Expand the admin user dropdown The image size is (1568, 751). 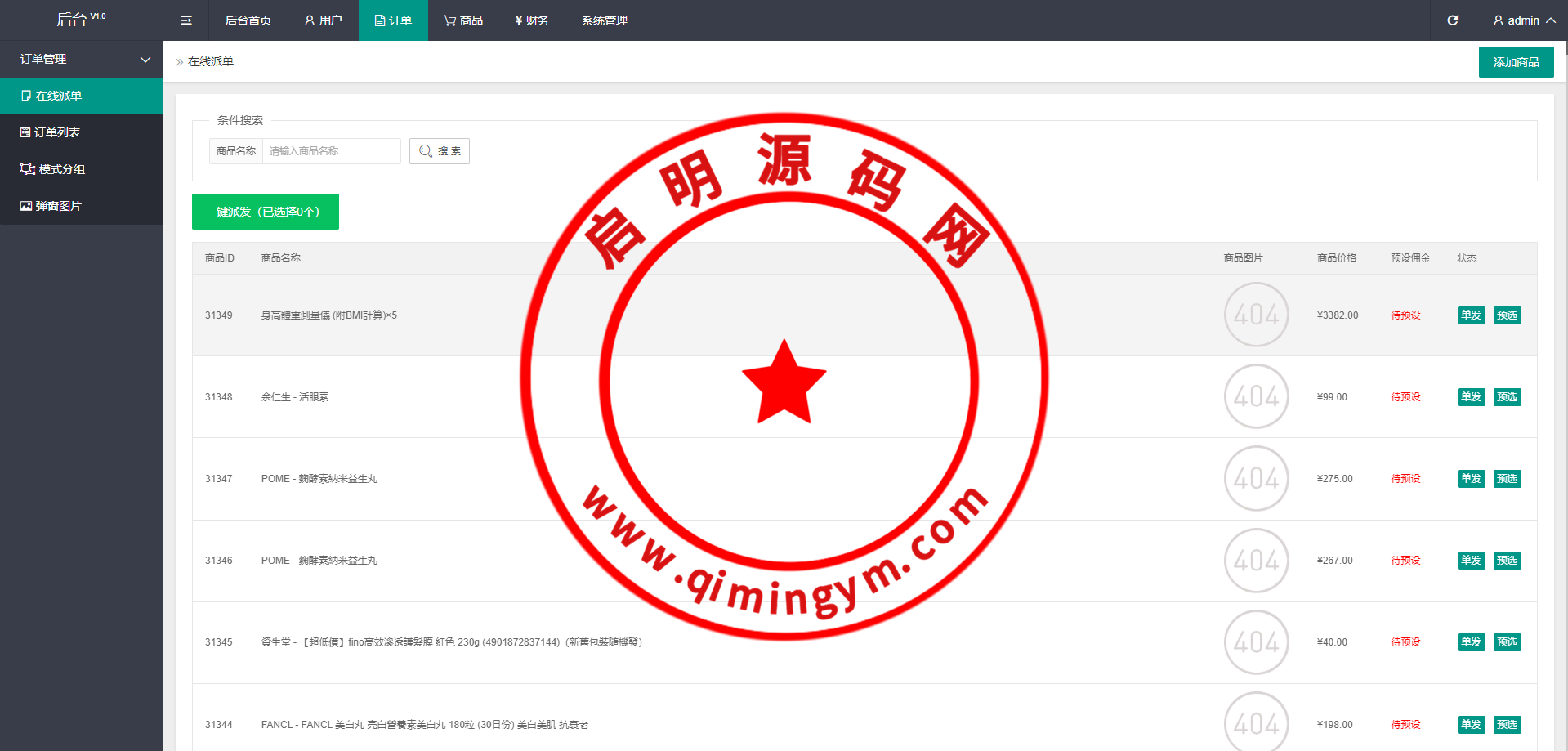(1523, 20)
